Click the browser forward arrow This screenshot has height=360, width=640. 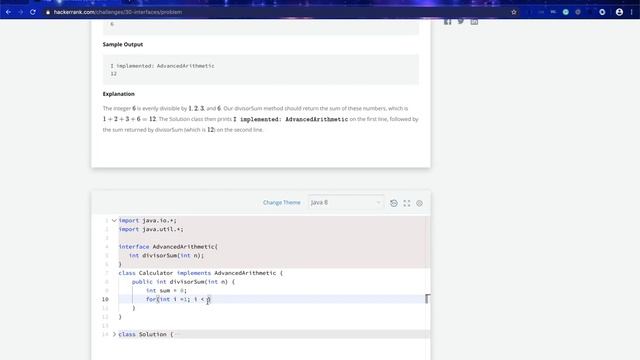pyautogui.click(x=20, y=12)
